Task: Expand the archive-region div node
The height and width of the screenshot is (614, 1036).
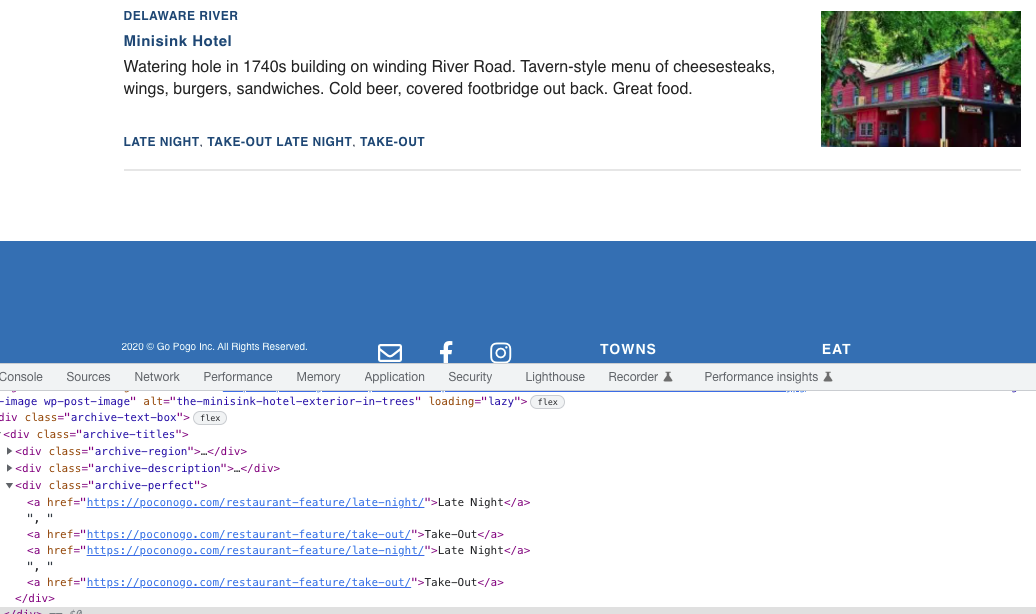Action: pos(9,451)
